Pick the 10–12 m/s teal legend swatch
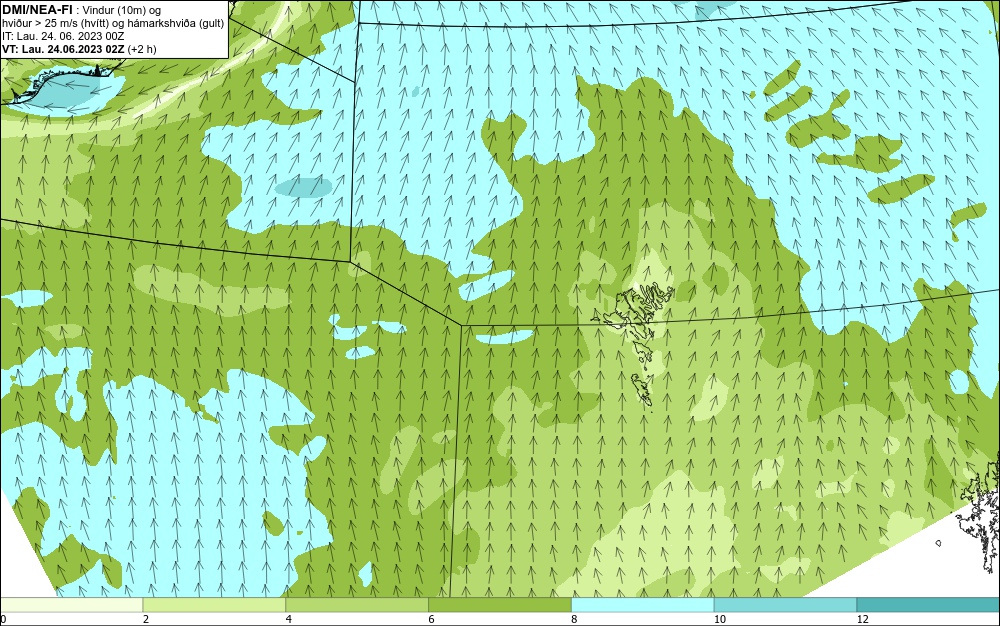Image resolution: width=1000 pixels, height=626 pixels. click(786, 605)
